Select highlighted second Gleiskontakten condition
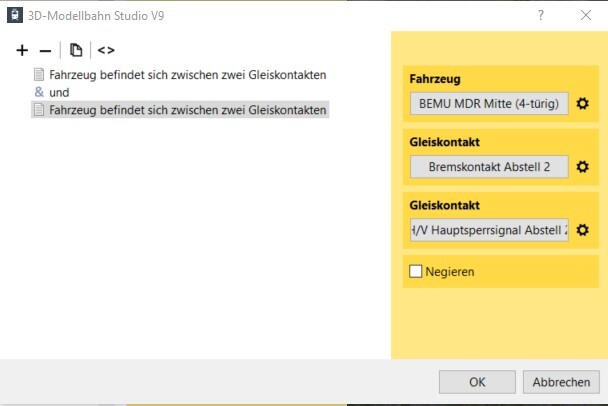 [180, 110]
